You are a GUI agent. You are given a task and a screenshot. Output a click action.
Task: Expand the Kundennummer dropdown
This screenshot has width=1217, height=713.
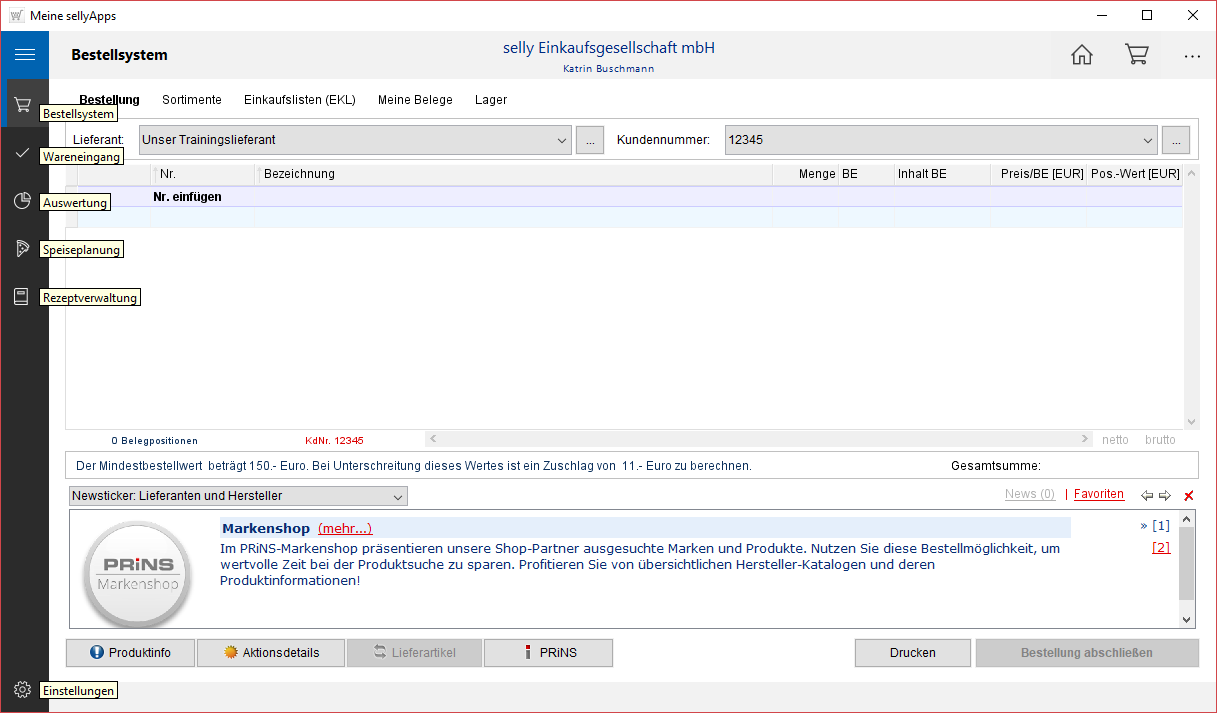pyautogui.click(x=1146, y=140)
